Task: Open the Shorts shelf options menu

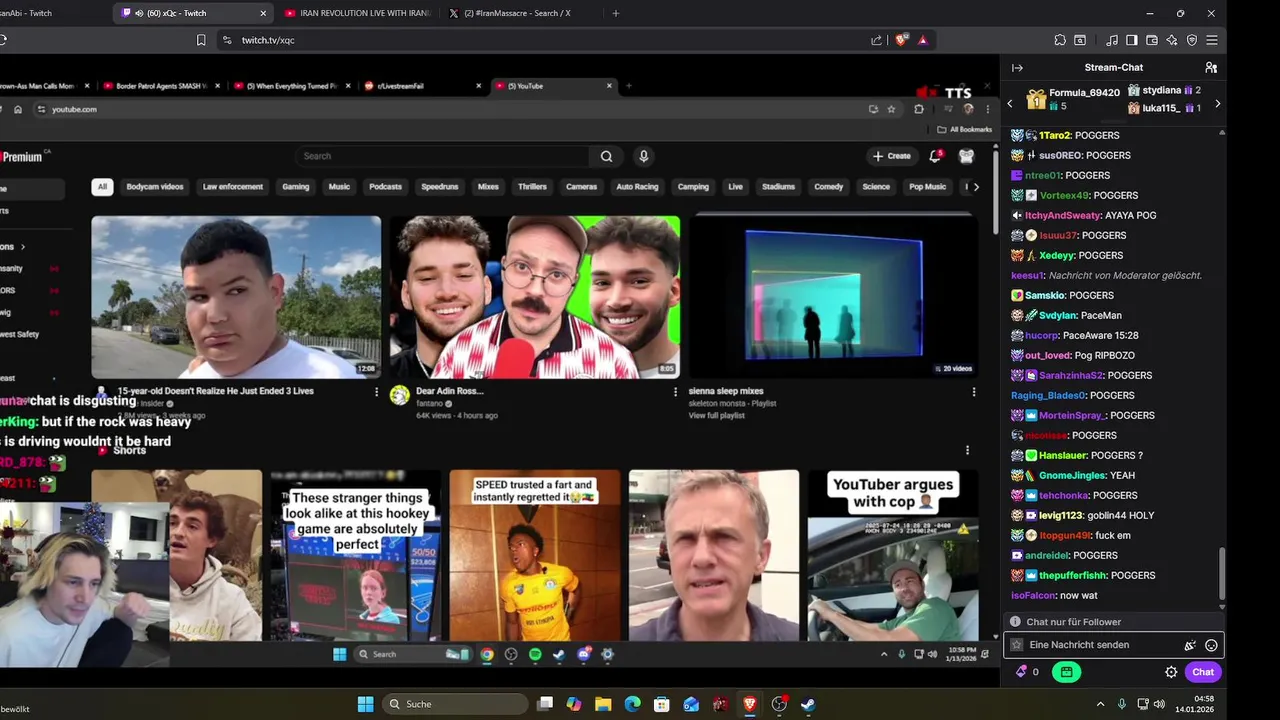Action: click(967, 450)
